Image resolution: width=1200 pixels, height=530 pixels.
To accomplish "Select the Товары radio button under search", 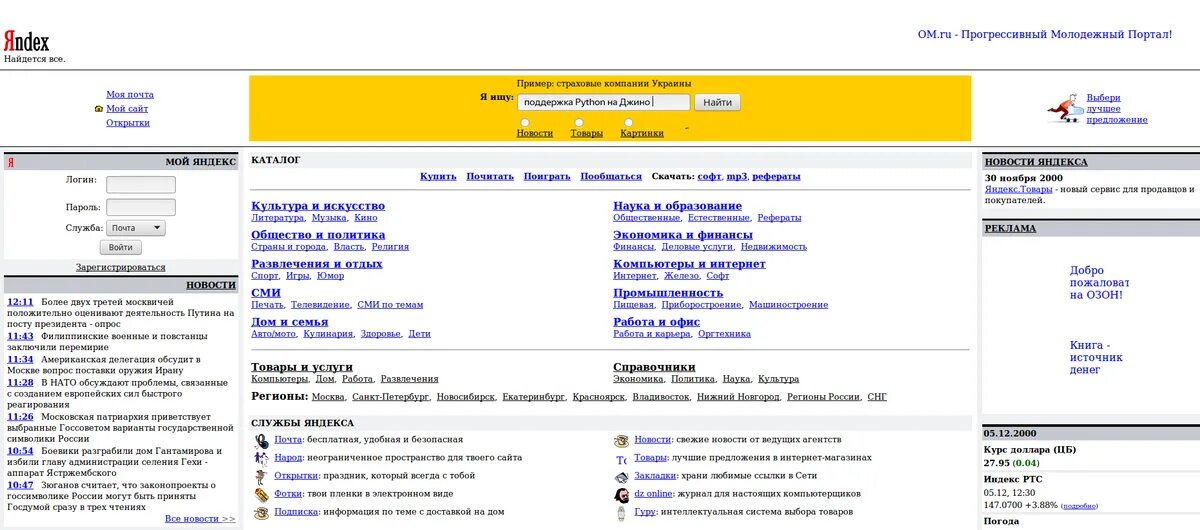I will 579,122.
